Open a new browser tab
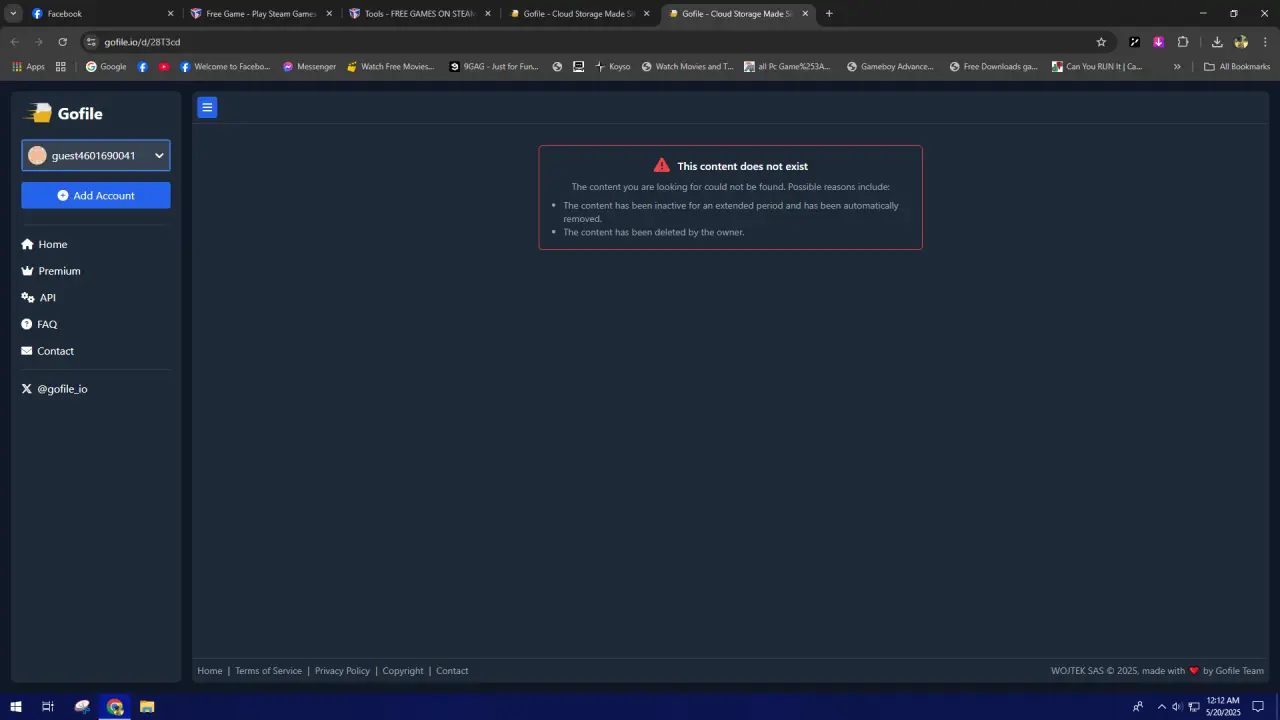1280x720 pixels. (829, 14)
